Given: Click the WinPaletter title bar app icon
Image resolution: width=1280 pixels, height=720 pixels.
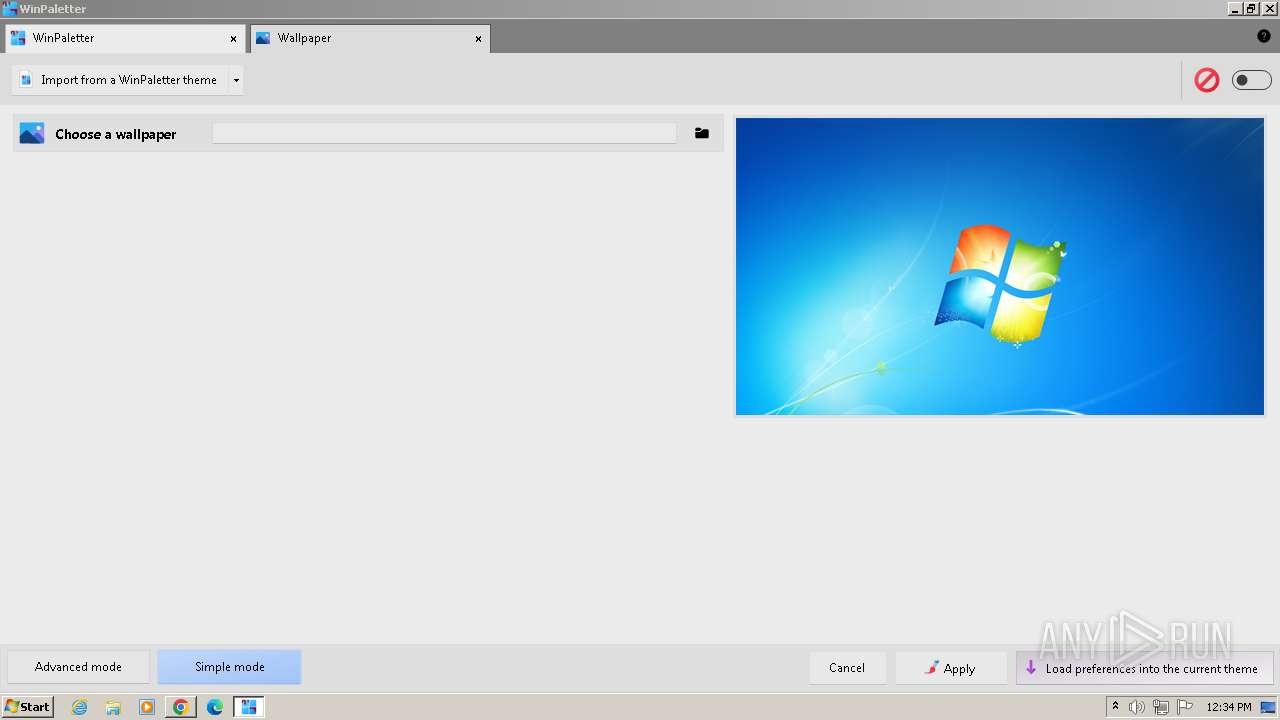Looking at the screenshot, I should (10, 8).
